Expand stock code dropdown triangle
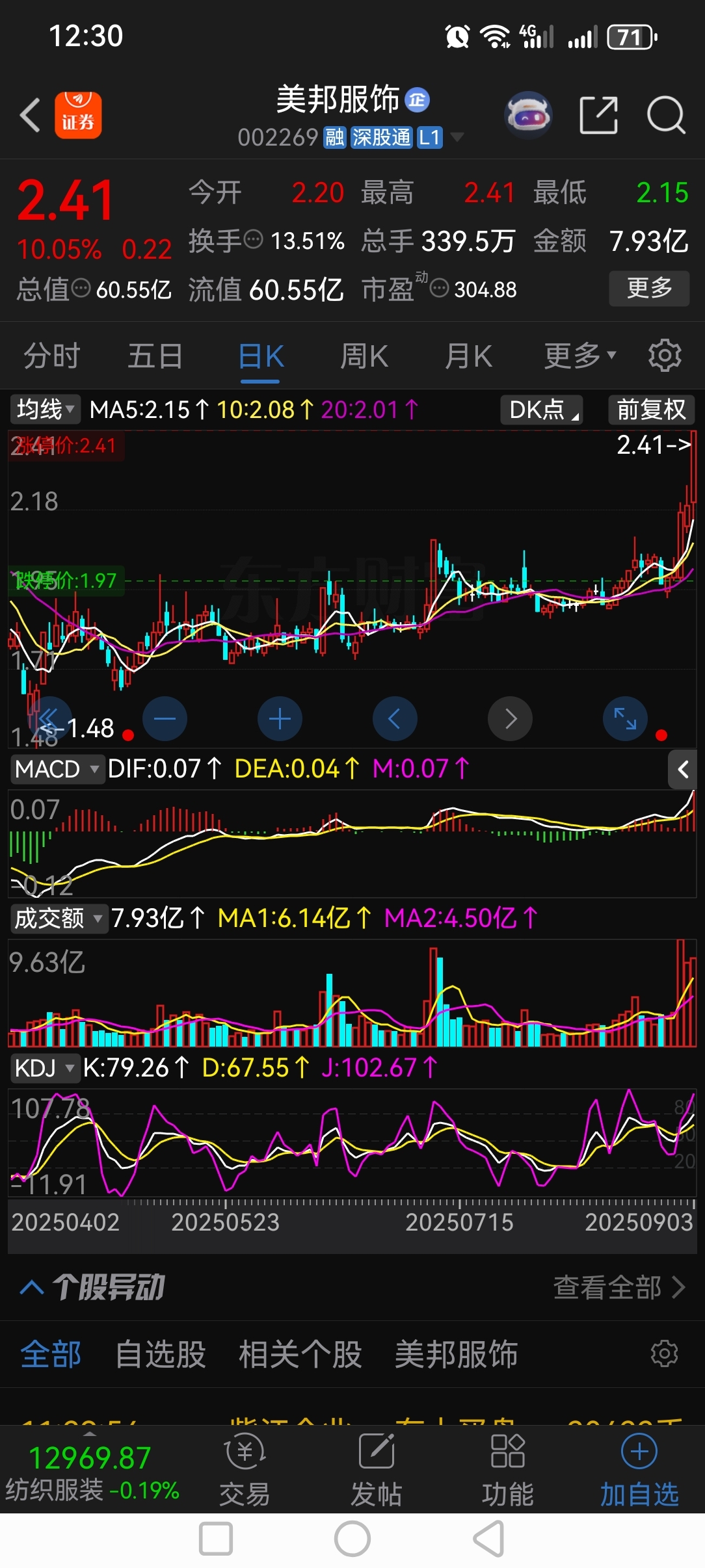This screenshot has width=705, height=1568. pyautogui.click(x=457, y=137)
